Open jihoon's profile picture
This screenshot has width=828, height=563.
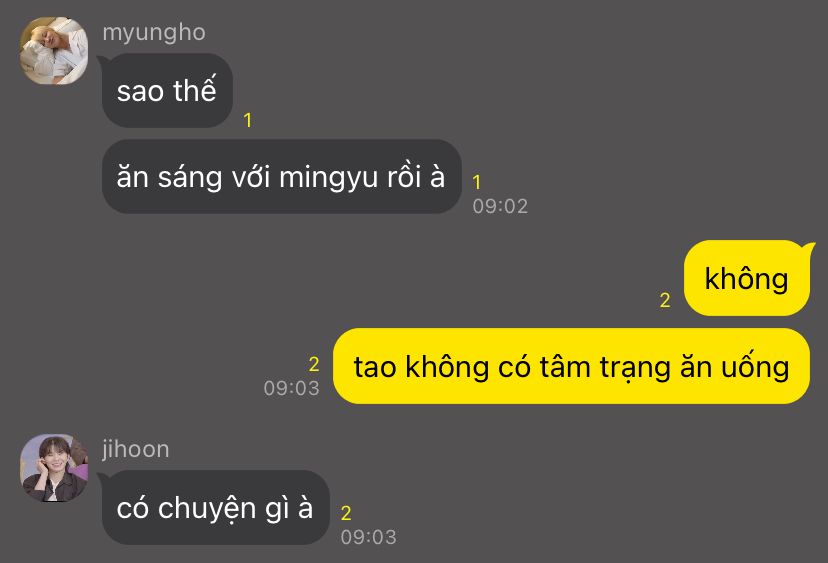pos(54,468)
